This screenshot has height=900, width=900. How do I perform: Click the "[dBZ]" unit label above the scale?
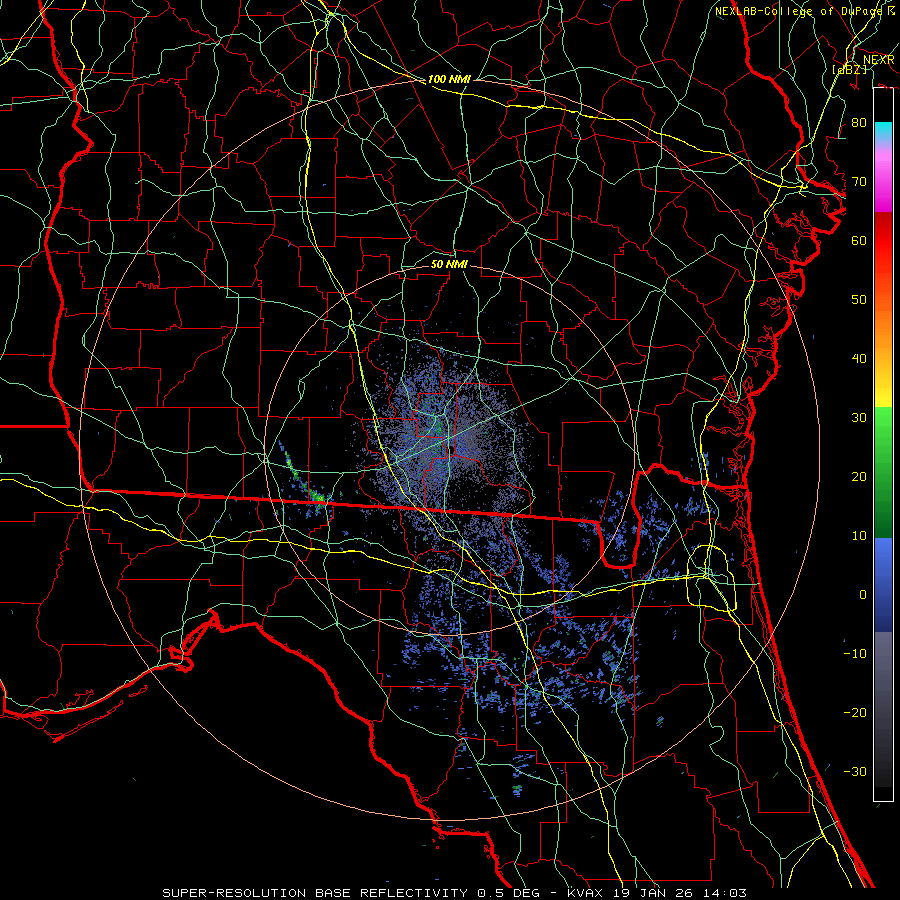[850, 69]
